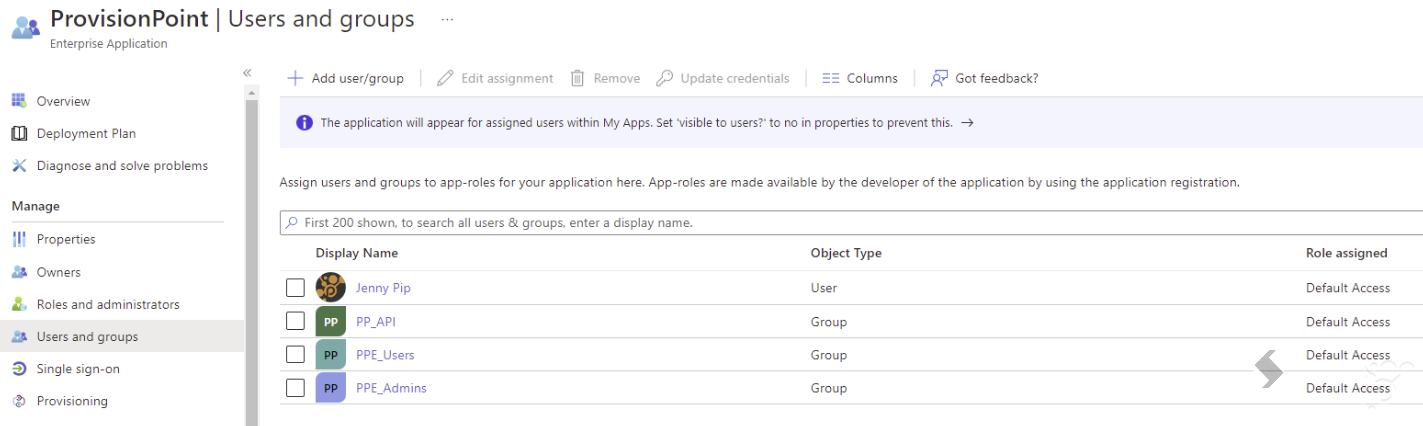Viewport: 1423px width, 426px height.
Task: Click the Manage section heading
Action: click(36, 206)
